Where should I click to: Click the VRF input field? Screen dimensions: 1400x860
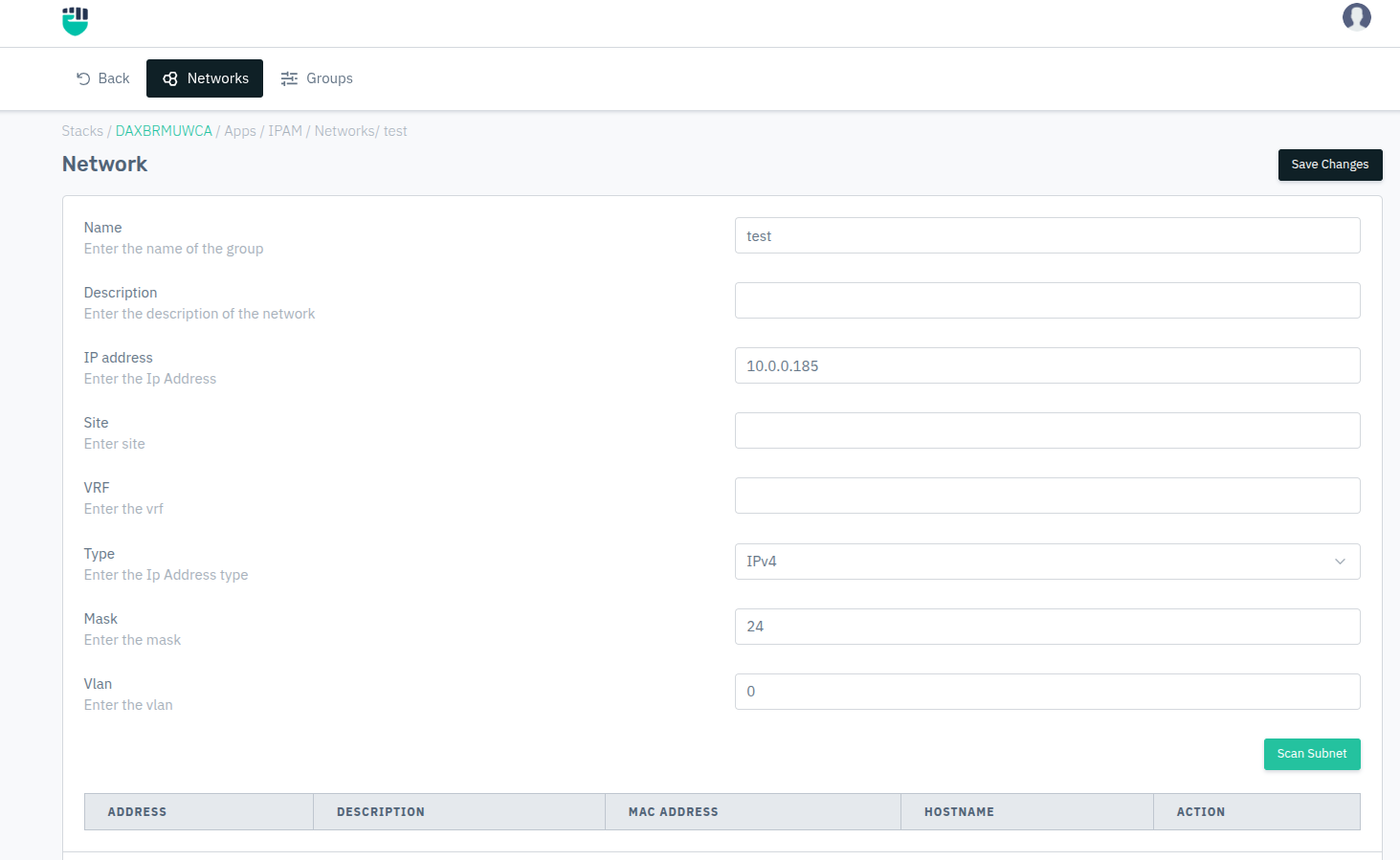coord(1047,496)
